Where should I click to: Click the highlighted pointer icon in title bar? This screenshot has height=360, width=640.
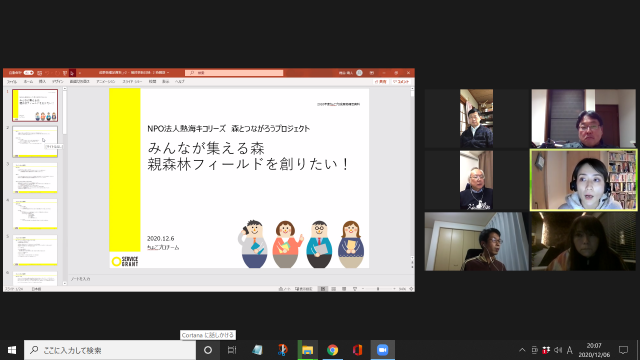[72, 73]
